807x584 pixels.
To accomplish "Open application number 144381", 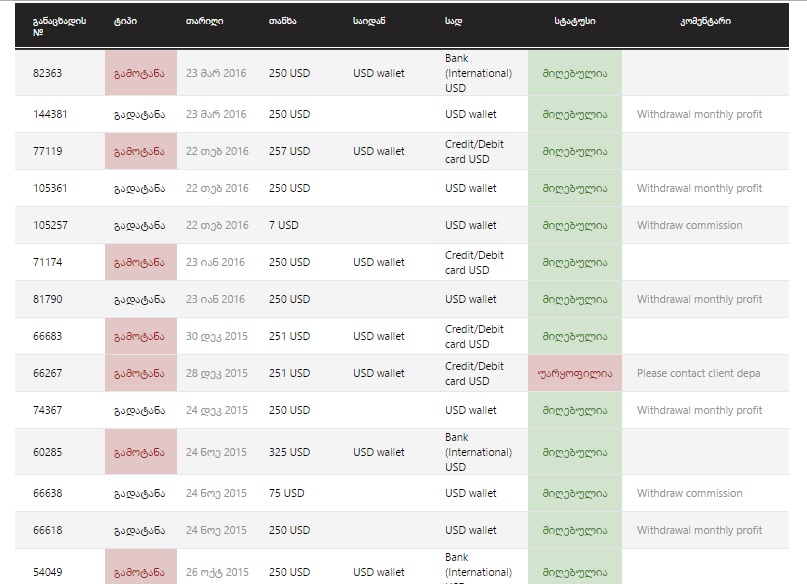I will pyautogui.click(x=52, y=114).
